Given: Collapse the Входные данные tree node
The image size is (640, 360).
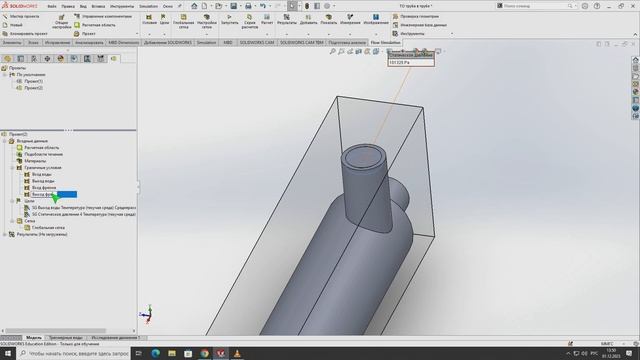Looking at the screenshot, I should coord(5,141).
